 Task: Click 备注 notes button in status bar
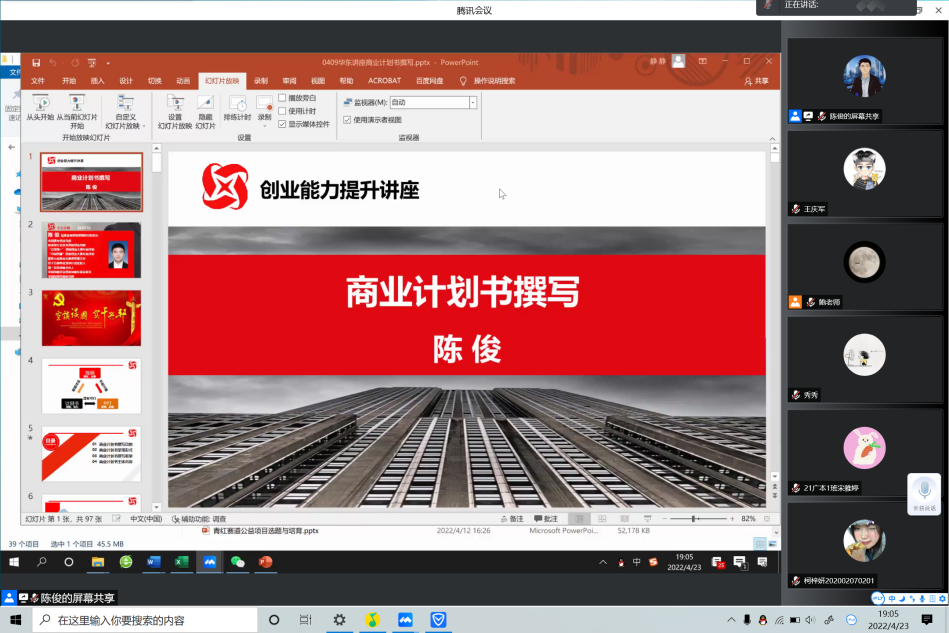[x=511, y=519]
